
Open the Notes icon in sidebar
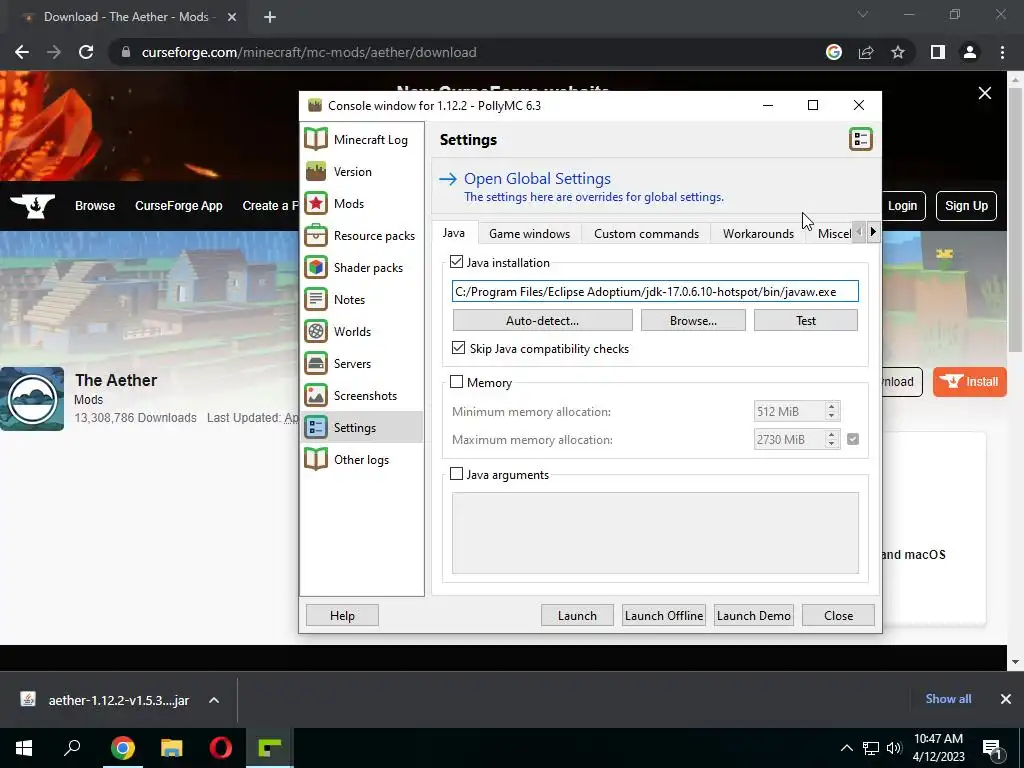(x=316, y=299)
